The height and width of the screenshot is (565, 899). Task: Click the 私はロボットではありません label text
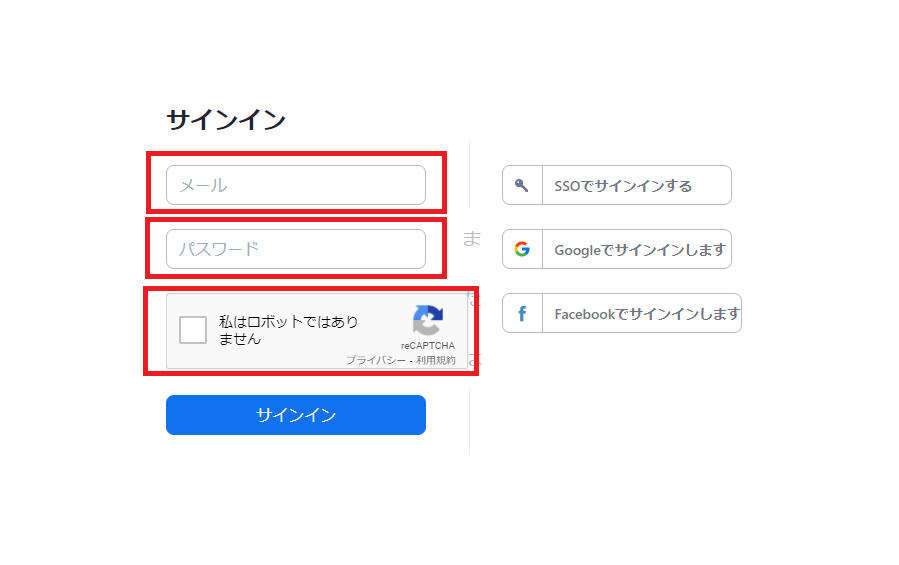tap(288, 330)
